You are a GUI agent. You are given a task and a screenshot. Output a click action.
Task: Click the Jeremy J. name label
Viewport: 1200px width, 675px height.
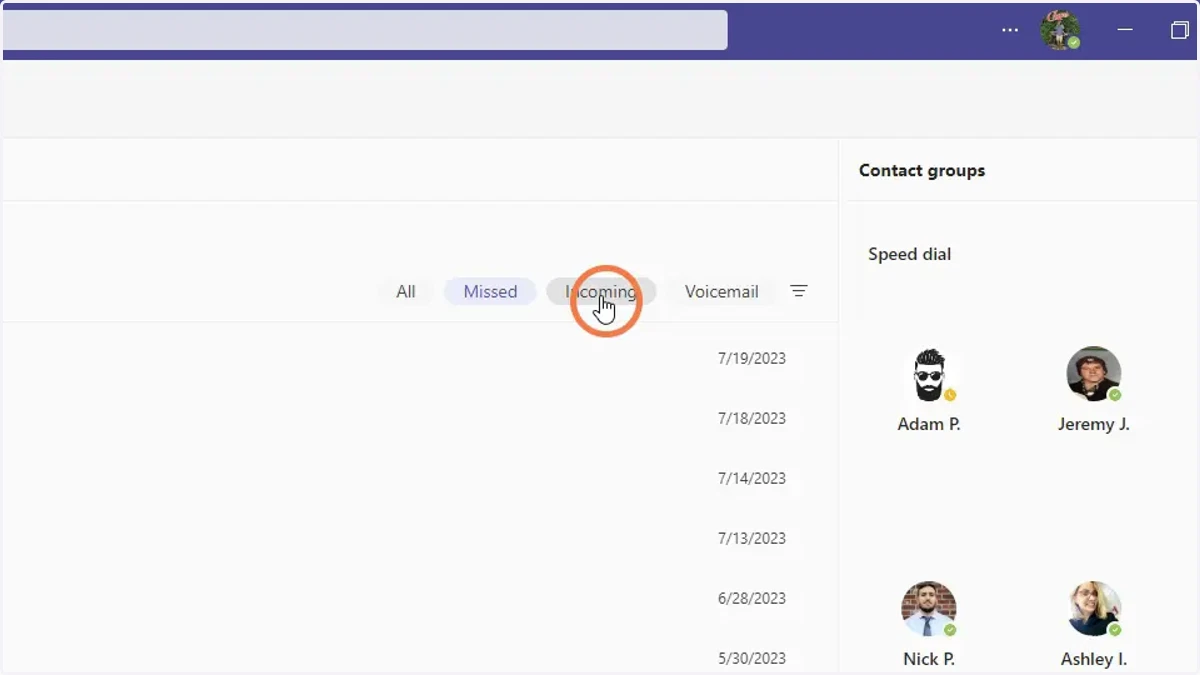[1094, 424]
